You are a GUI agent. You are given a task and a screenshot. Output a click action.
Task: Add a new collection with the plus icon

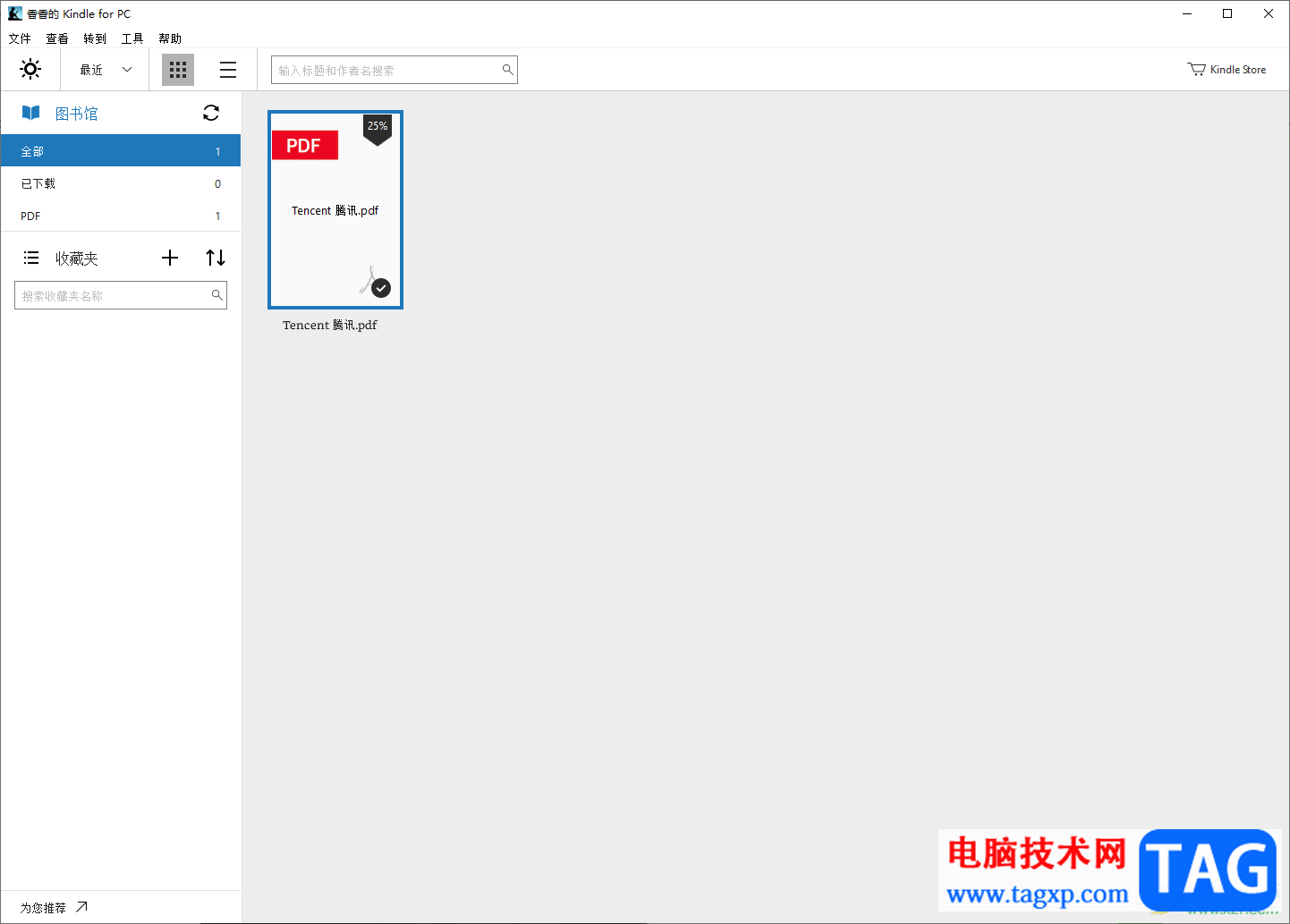point(170,258)
